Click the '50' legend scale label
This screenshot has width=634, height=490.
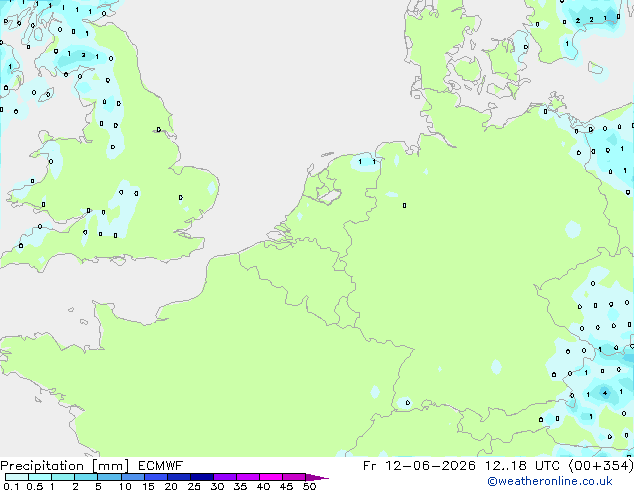point(309,486)
